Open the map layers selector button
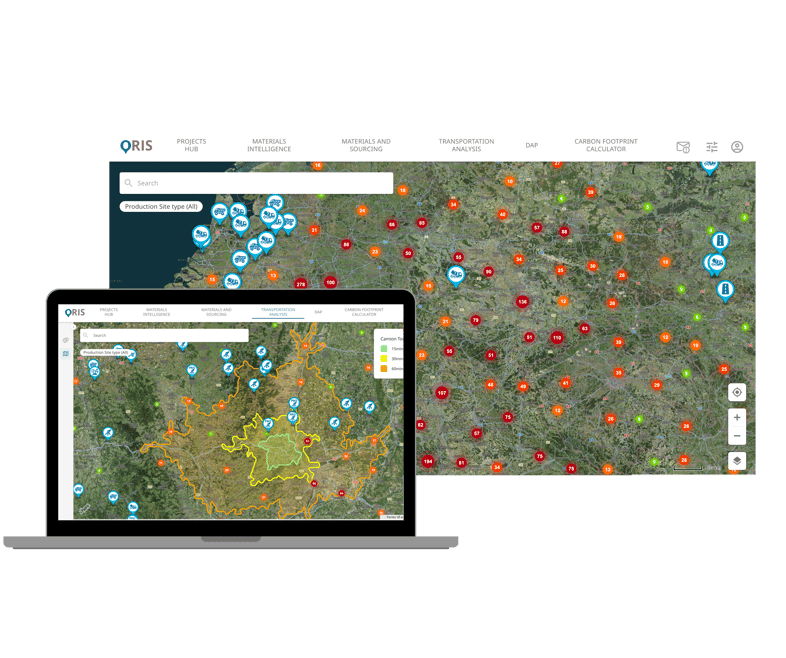The image size is (786, 658). pyautogui.click(x=737, y=461)
